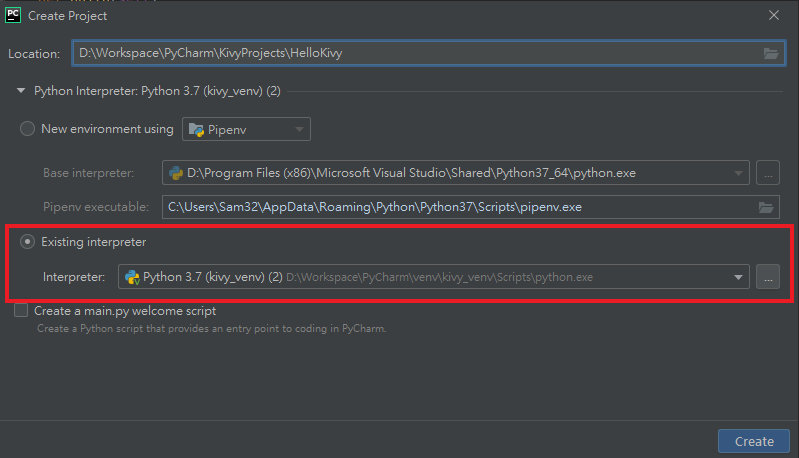The width and height of the screenshot is (799, 458).
Task: Click the 'Create Project' title text
Action: tap(67, 16)
